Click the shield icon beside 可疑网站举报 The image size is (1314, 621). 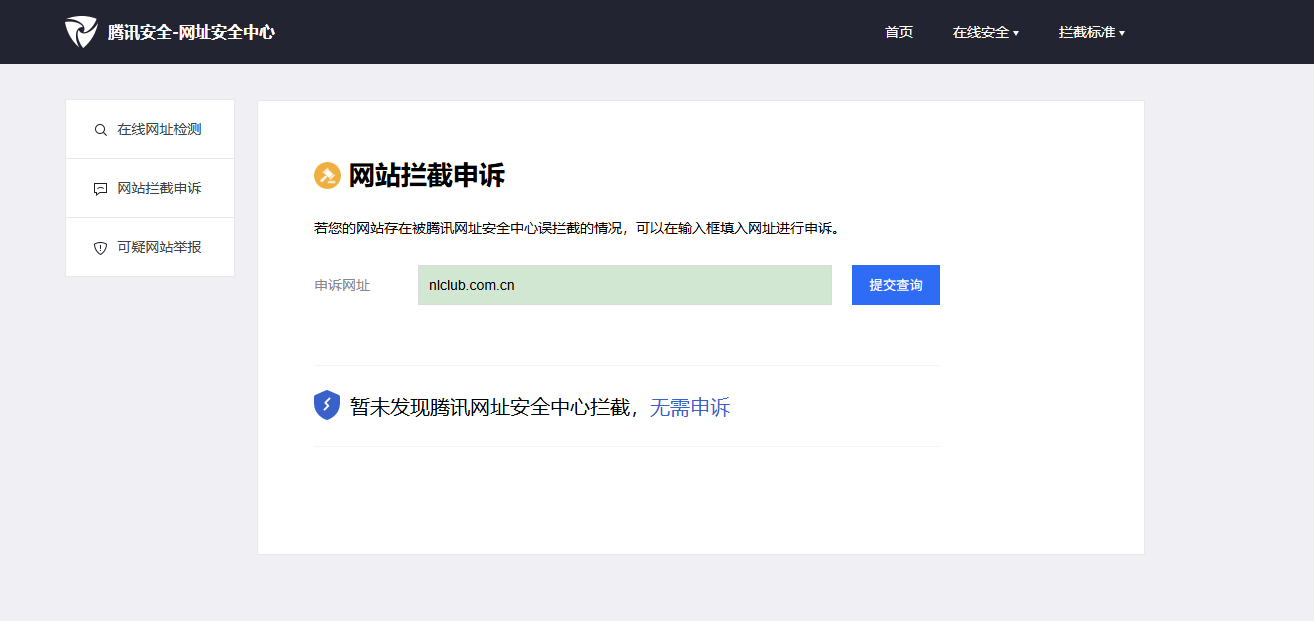point(100,248)
